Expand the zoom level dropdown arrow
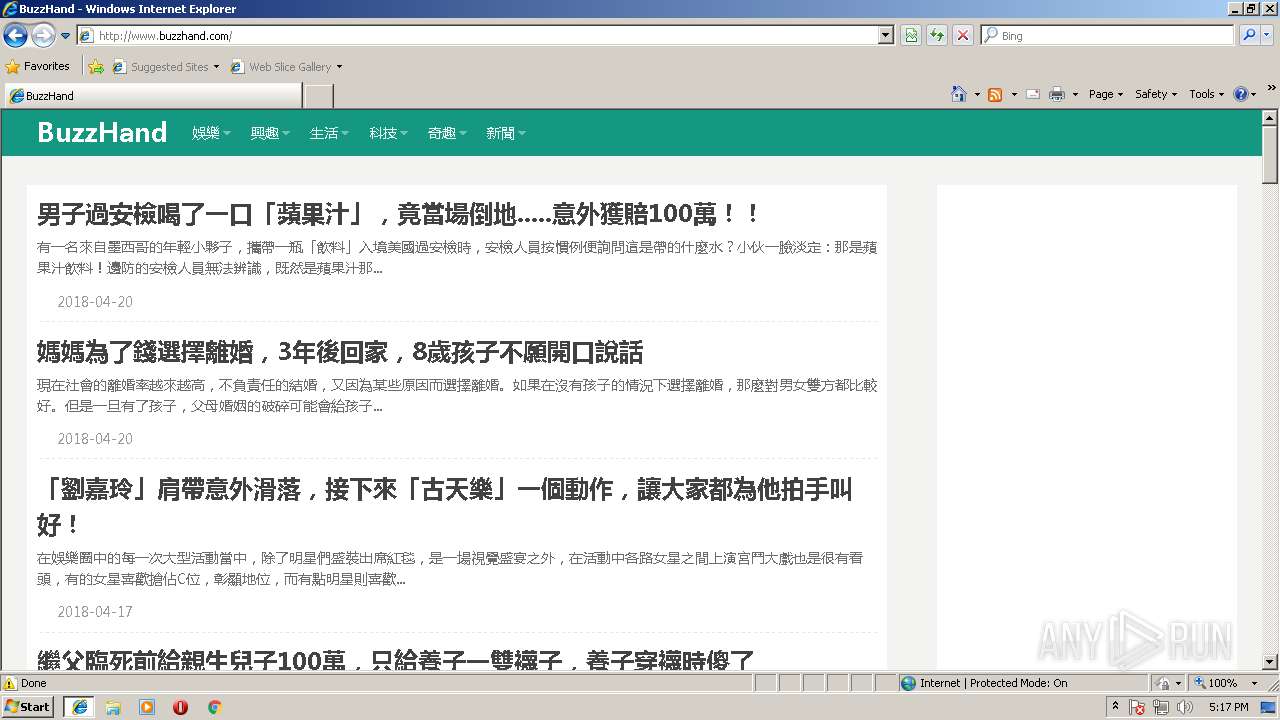Screen dimensions: 1280x720 tap(1254, 683)
